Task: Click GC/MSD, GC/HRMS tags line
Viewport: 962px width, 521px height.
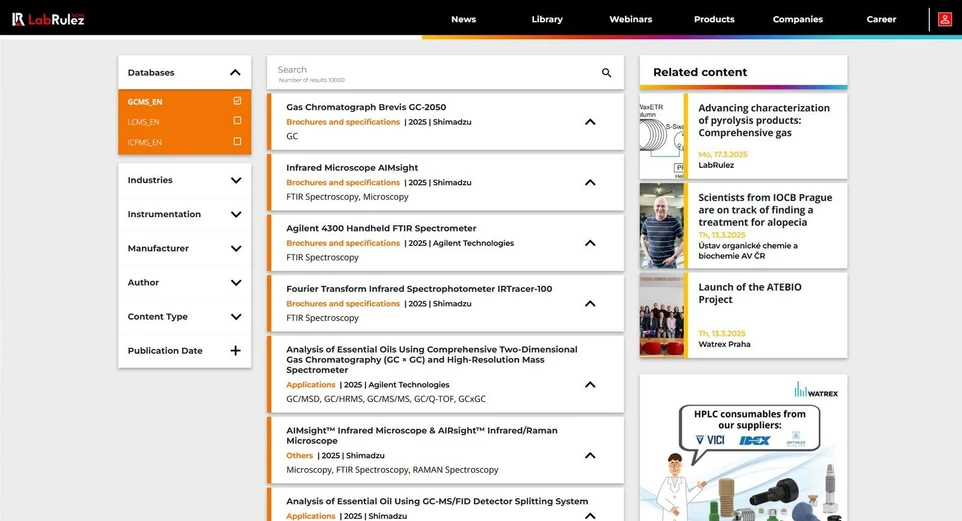Action: pyautogui.click(x=386, y=399)
